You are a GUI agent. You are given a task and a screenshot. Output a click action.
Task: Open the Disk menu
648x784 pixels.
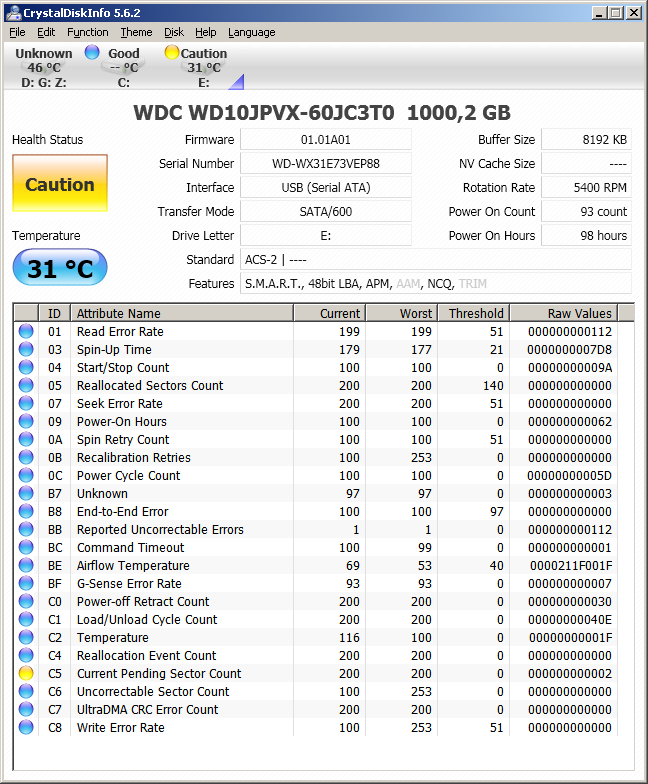(174, 32)
